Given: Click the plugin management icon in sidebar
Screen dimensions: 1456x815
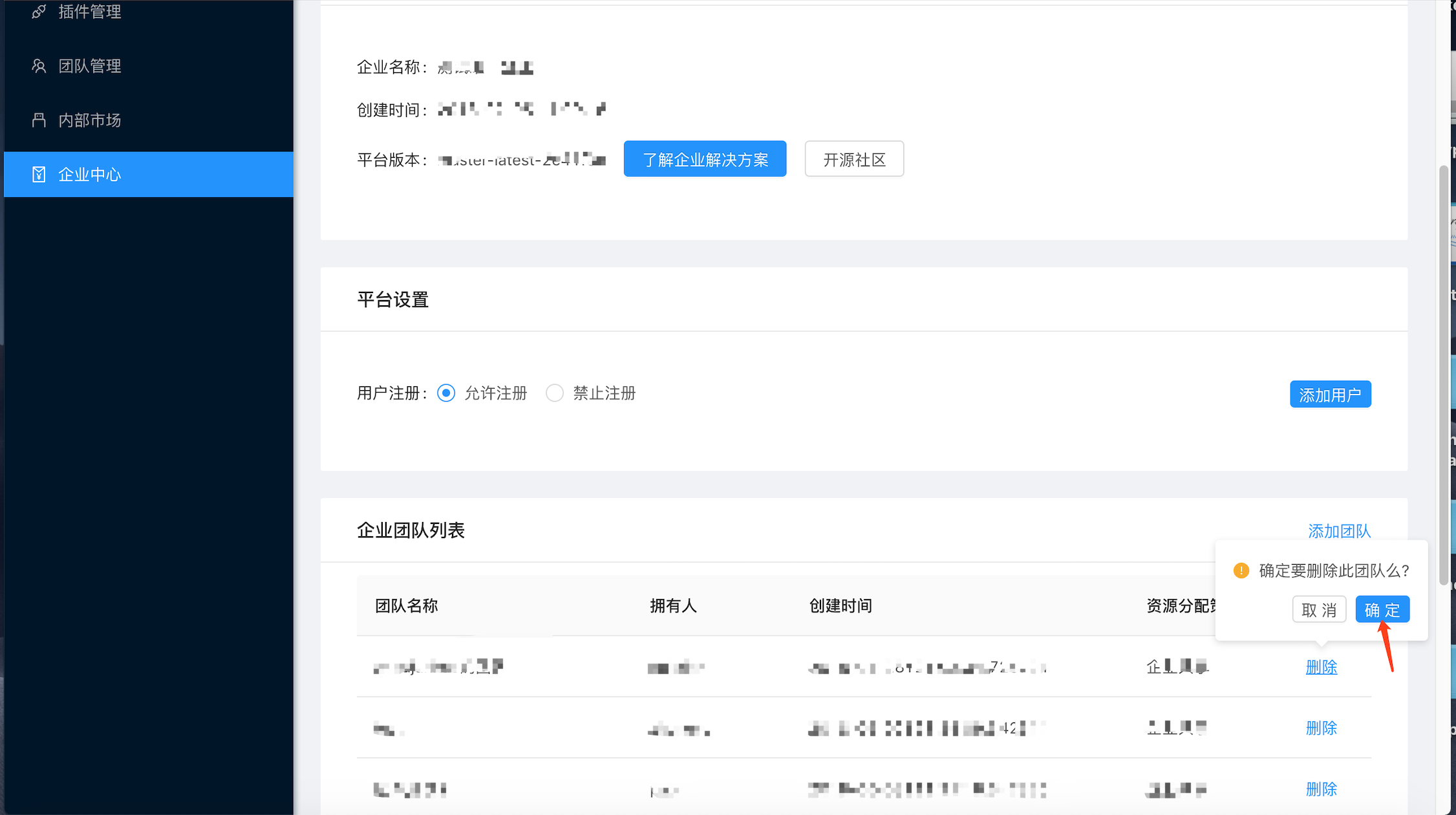Looking at the screenshot, I should [39, 12].
